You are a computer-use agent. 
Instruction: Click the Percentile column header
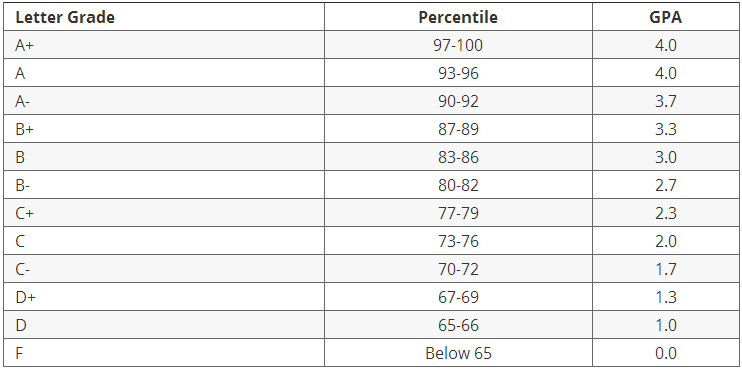(x=458, y=17)
